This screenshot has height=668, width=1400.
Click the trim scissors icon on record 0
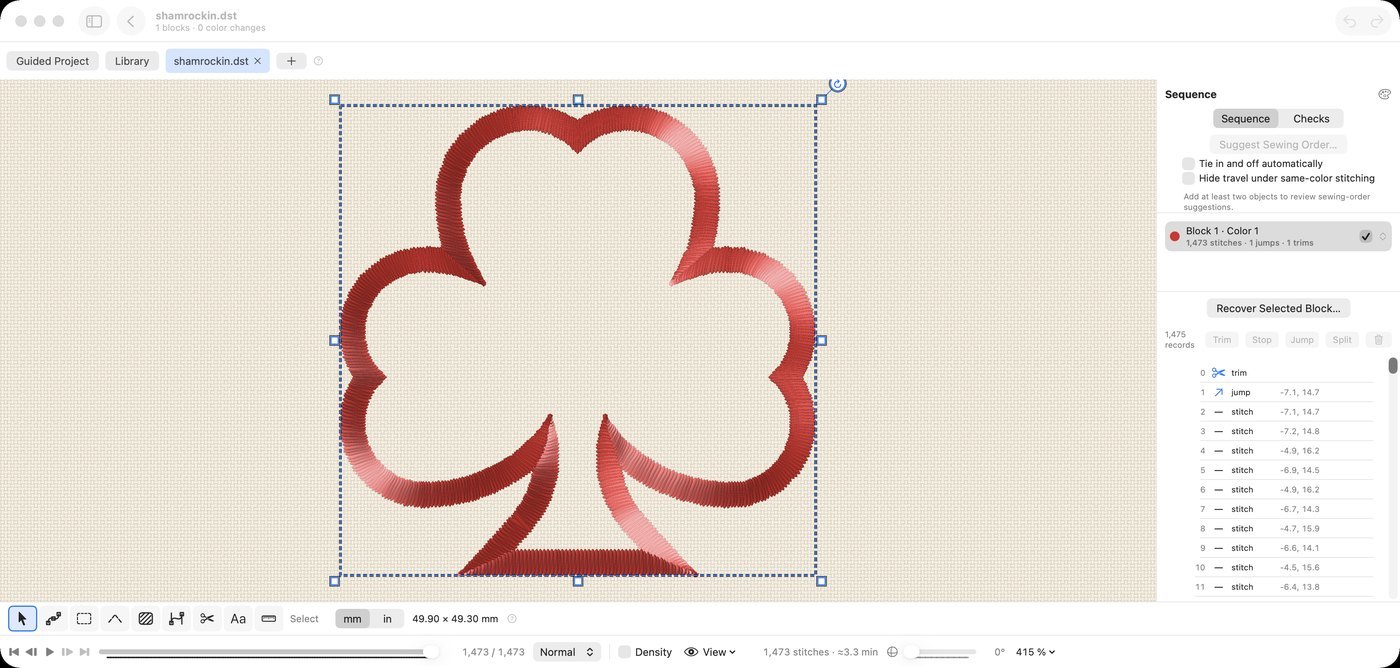[x=1218, y=373]
